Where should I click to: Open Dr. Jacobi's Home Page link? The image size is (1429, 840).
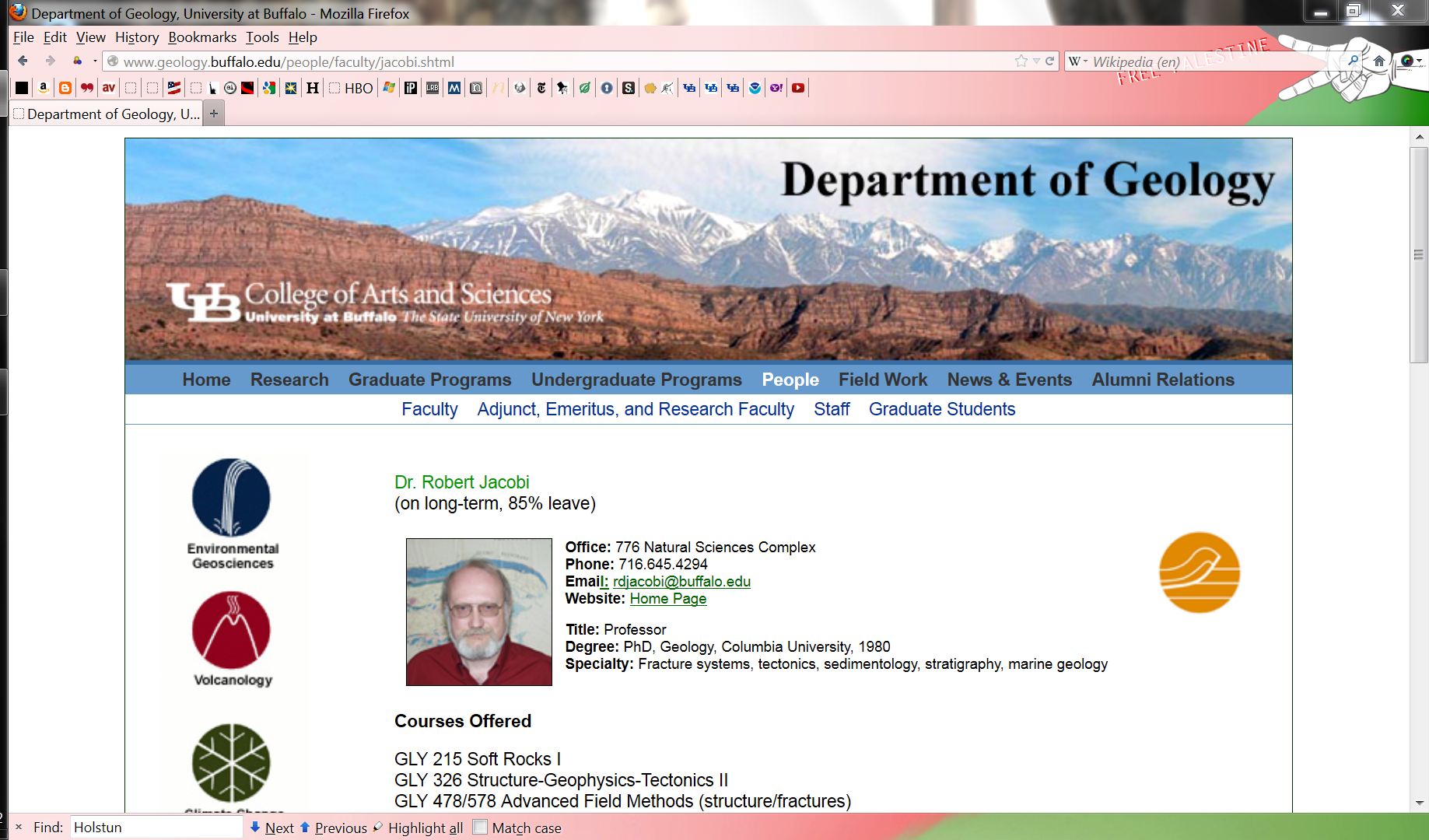point(667,598)
